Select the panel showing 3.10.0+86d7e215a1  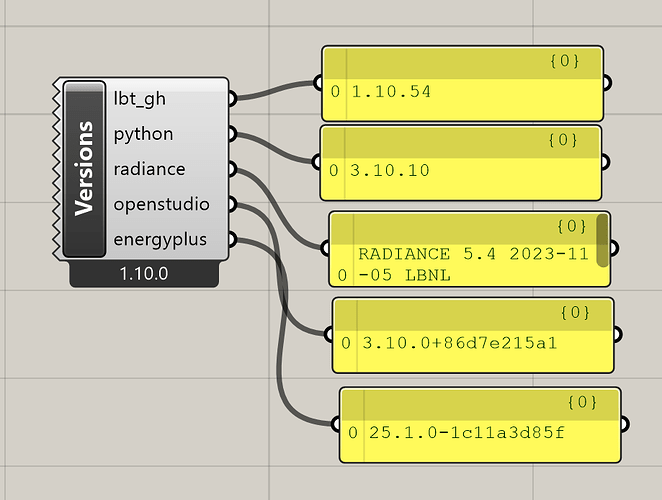[x=473, y=335]
